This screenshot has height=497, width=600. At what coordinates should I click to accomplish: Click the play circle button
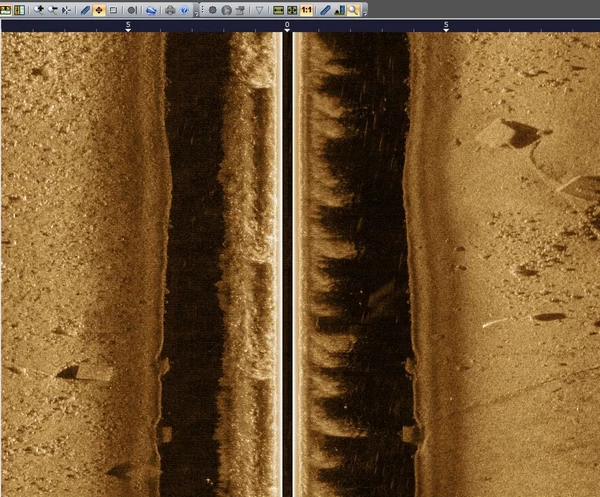tap(227, 10)
